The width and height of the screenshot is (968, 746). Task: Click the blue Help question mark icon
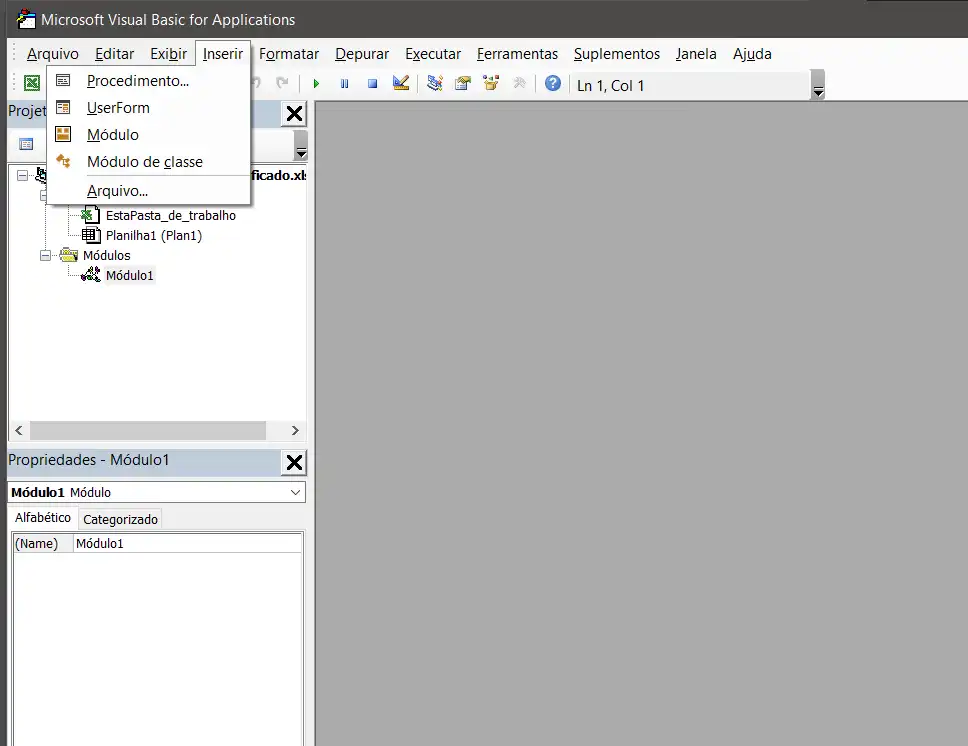[552, 84]
